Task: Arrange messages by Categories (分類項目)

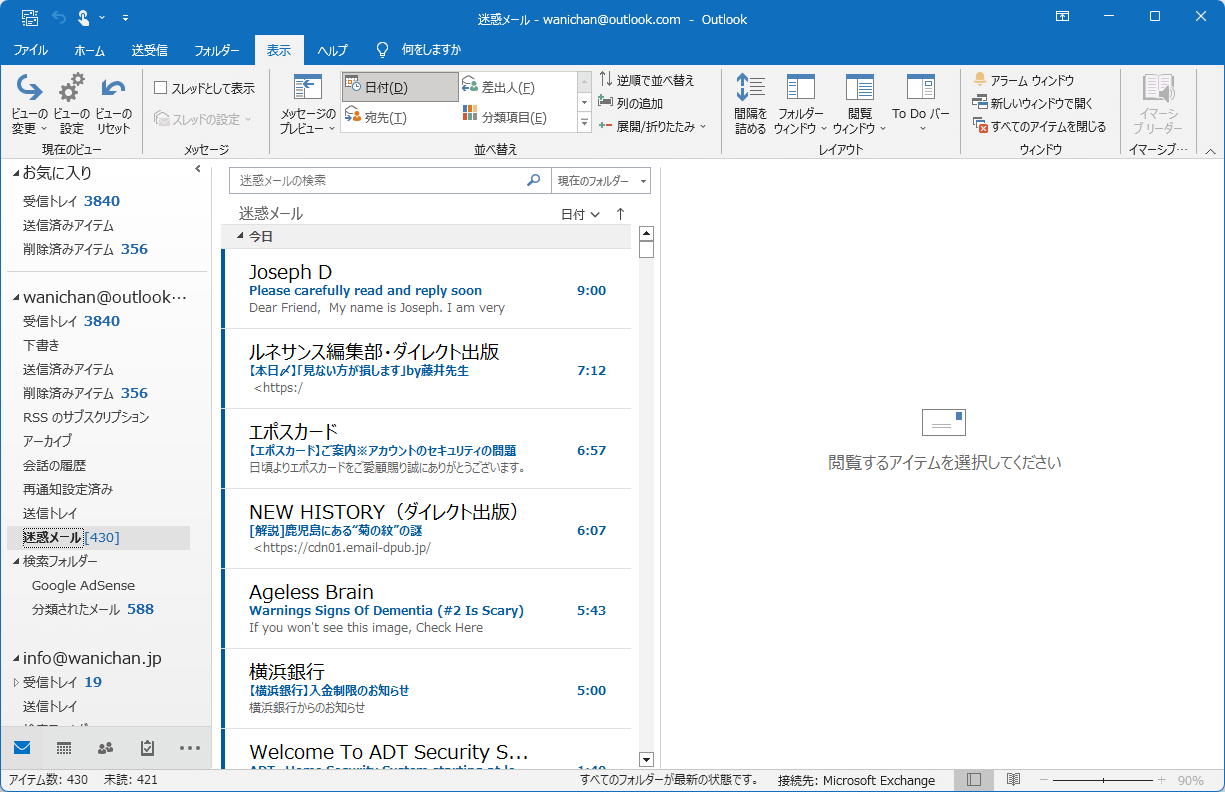Action: 517,117
